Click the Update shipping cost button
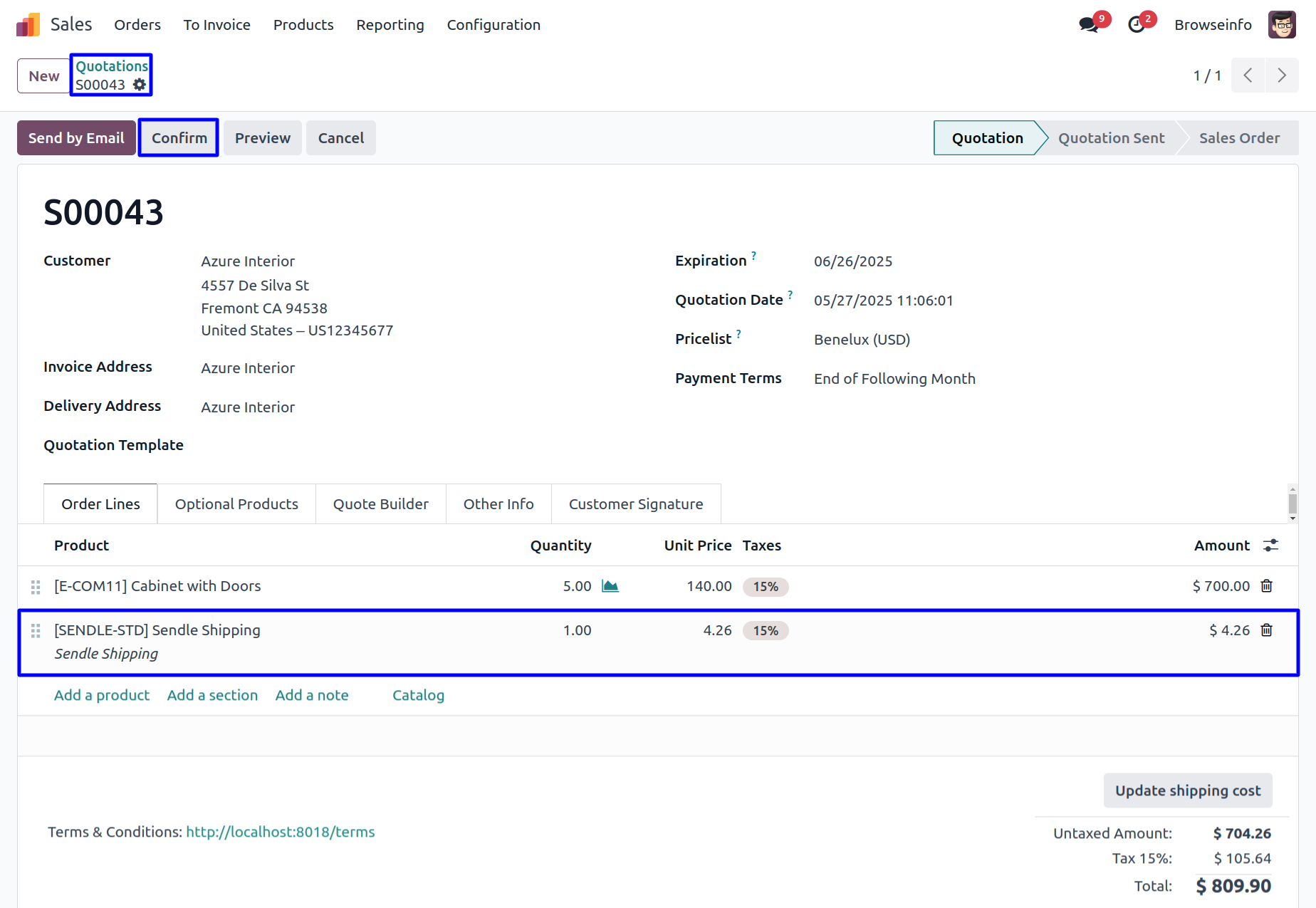Viewport: 1316px width, 908px height. pos(1187,790)
